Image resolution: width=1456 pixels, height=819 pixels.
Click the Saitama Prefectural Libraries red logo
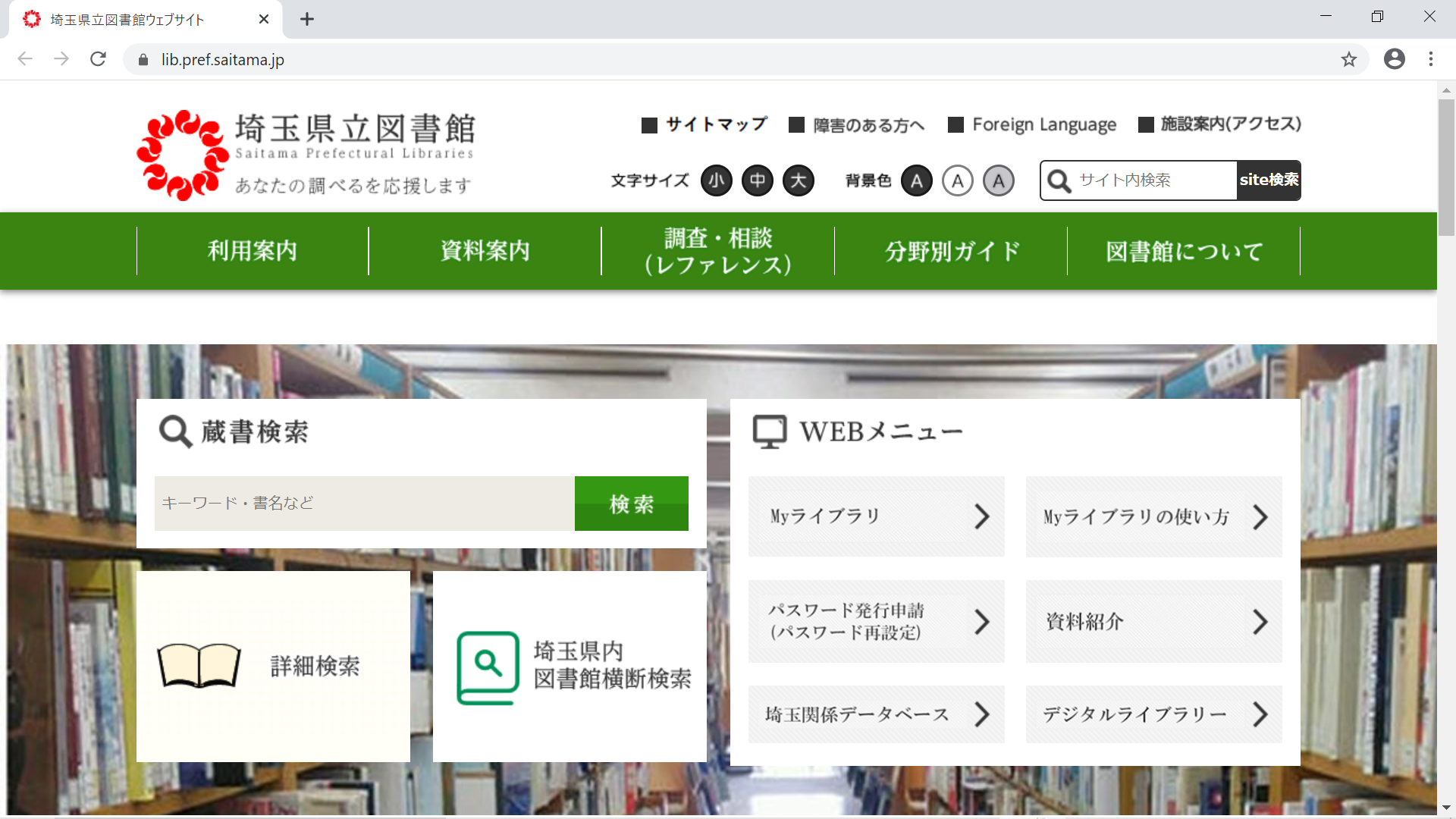pyautogui.click(x=183, y=155)
